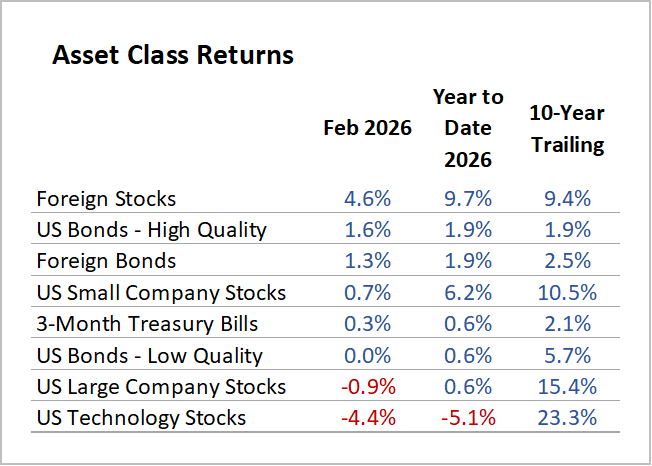Select the Feb 2026 column header
652x466 pixels.
pyautogui.click(x=367, y=128)
